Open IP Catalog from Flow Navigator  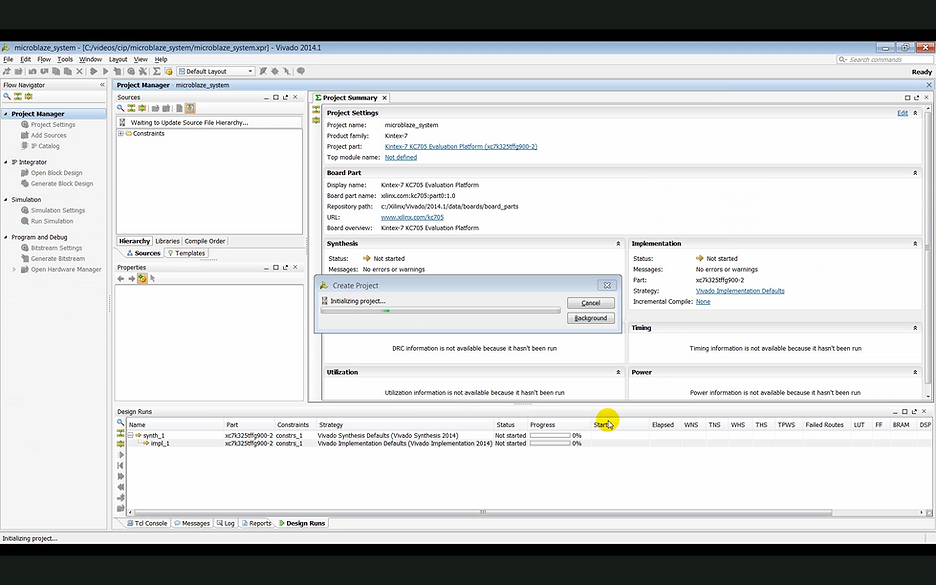pos(47,146)
